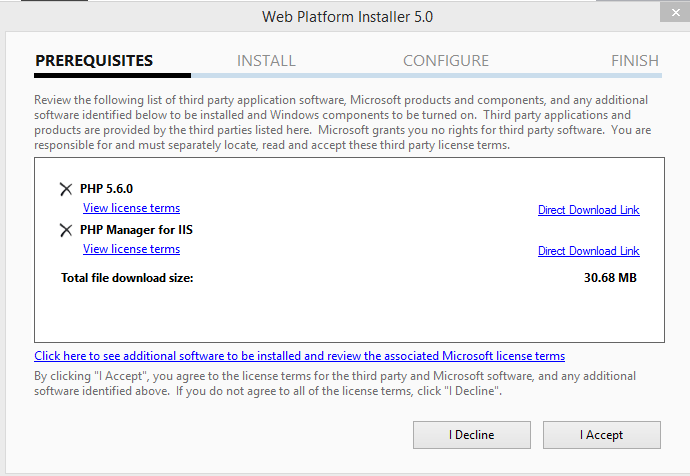Screen dimensions: 690x476
Task: Click the PHP Manager for IIS product name
Action: (x=136, y=230)
